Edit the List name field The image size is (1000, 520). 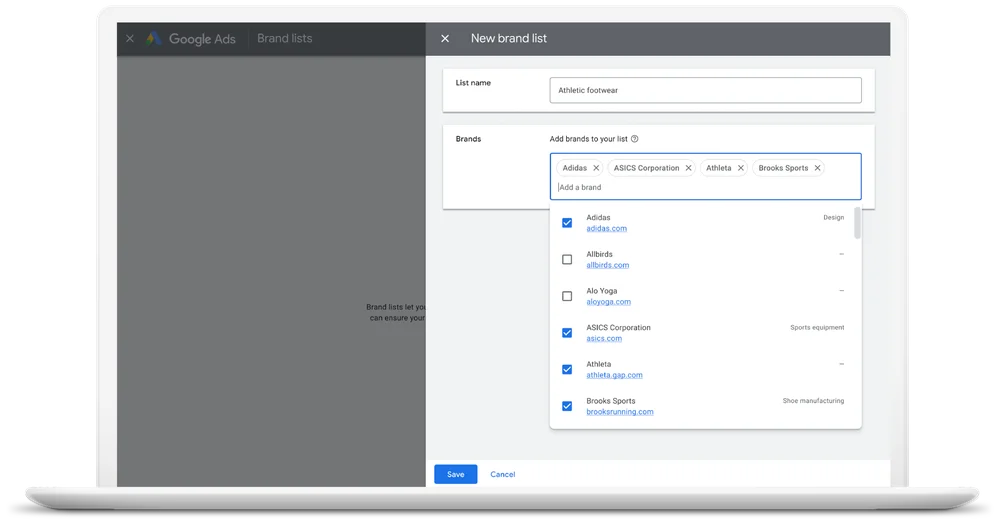pos(705,90)
